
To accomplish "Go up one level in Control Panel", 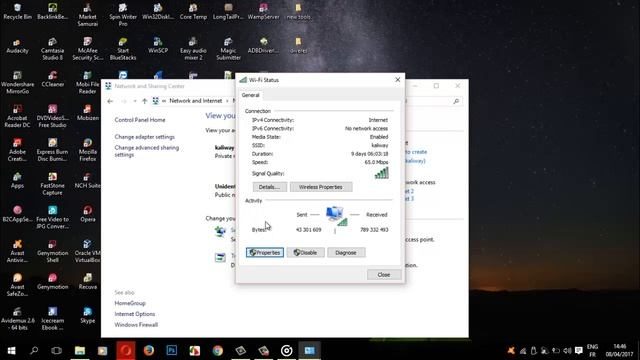I will coord(144,101).
